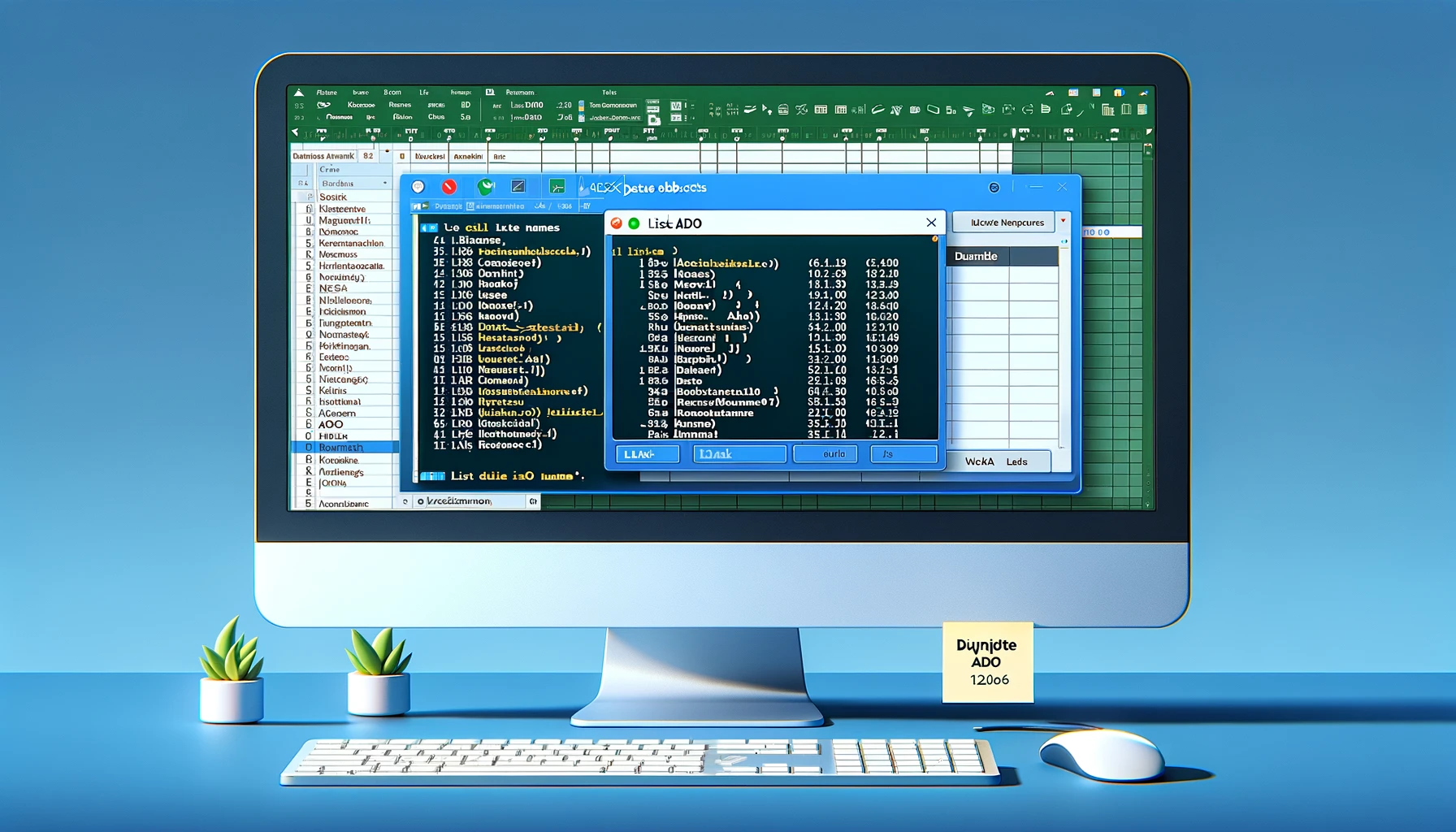Click the red circle icon in blue dialog toolbar

pos(448,187)
